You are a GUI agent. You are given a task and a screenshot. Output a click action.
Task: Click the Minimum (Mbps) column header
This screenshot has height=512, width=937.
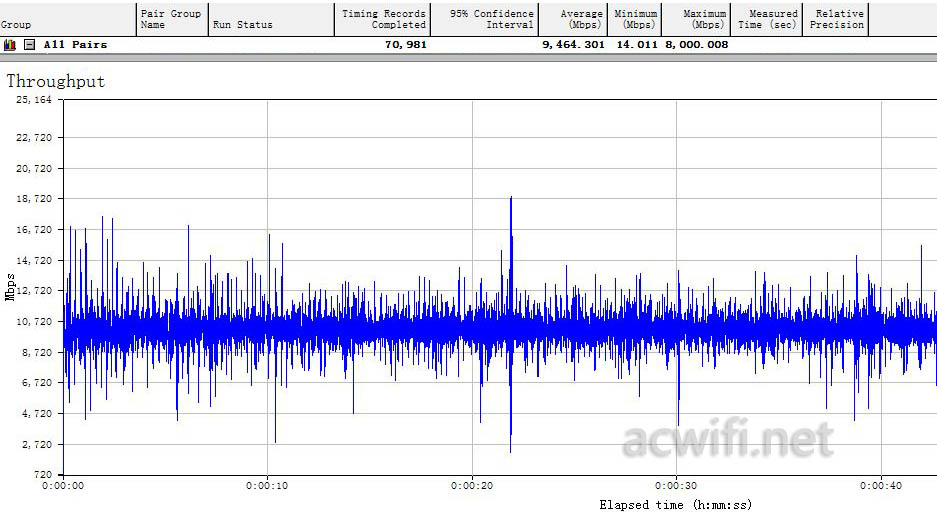pos(635,19)
